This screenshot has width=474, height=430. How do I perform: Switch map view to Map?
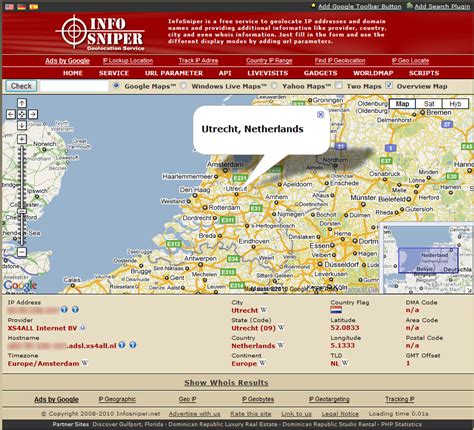coord(402,104)
